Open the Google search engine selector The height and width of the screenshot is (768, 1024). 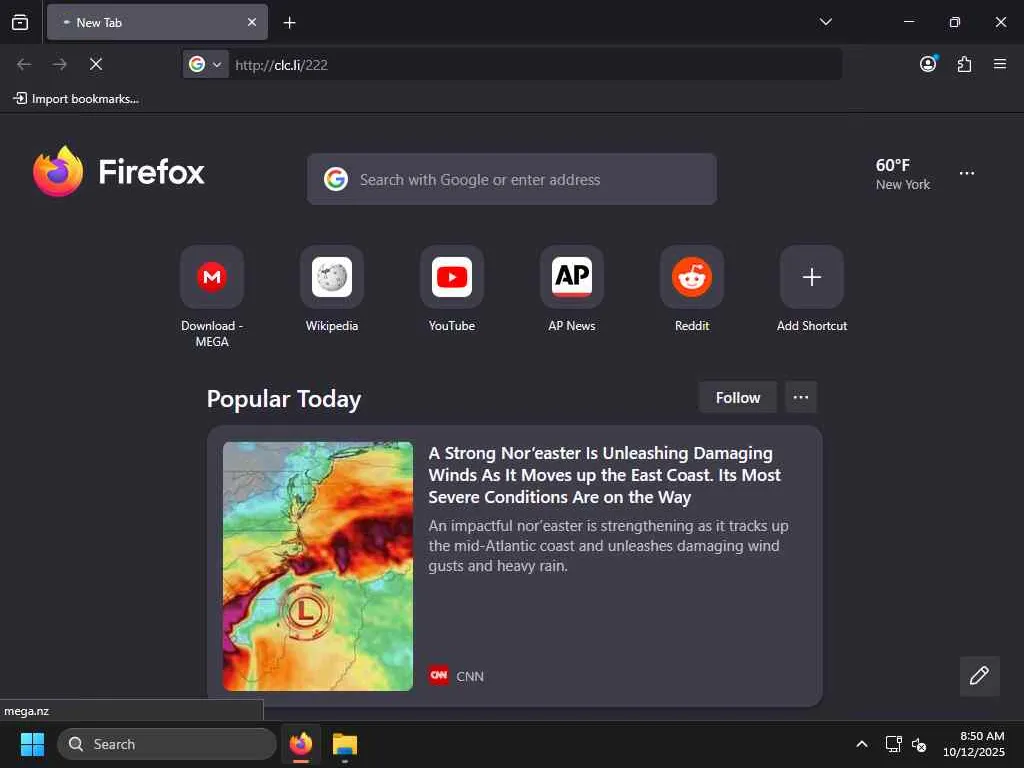coord(205,64)
